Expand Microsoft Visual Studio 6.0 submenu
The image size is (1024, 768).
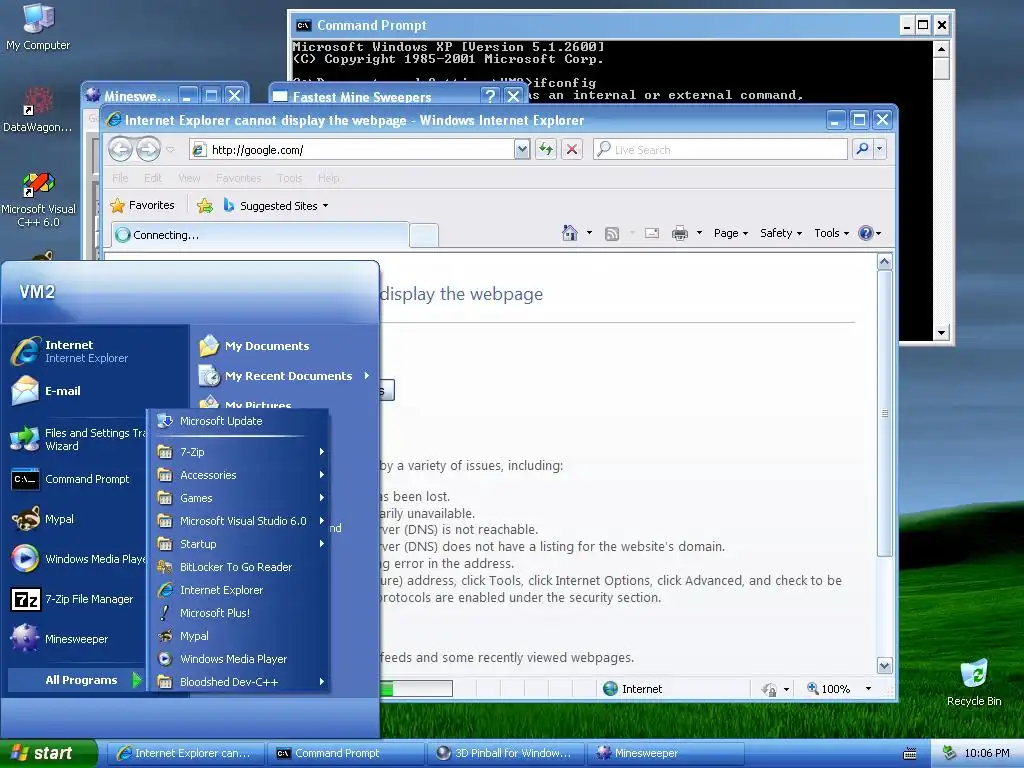coord(238,521)
